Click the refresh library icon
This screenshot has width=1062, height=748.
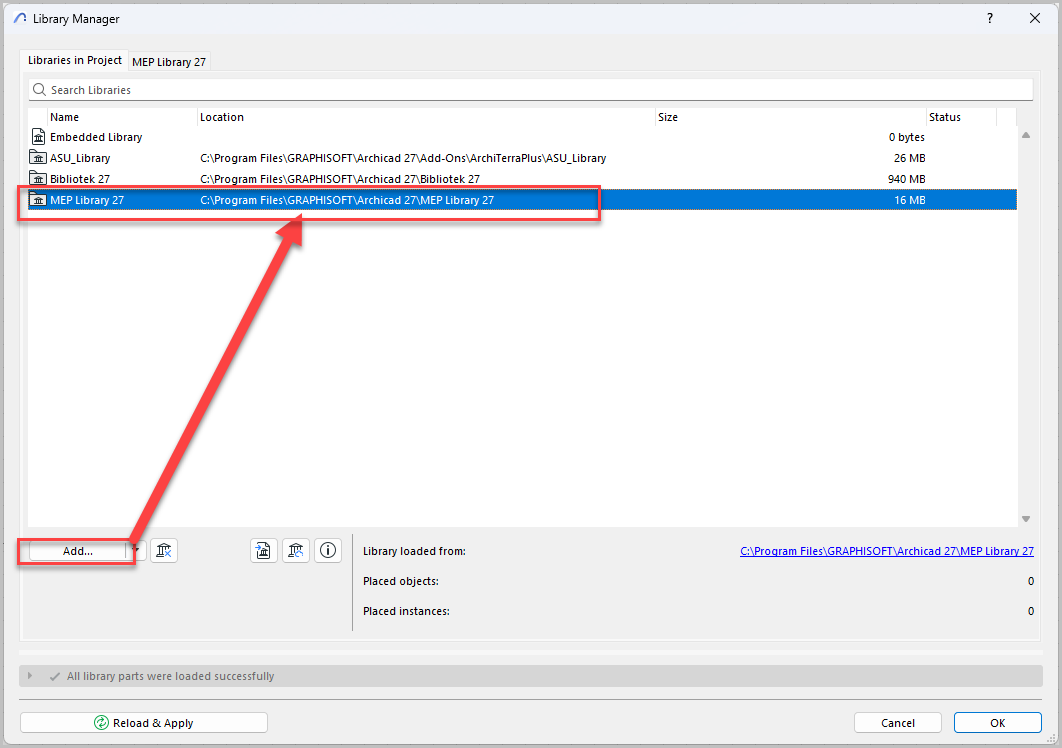click(296, 550)
